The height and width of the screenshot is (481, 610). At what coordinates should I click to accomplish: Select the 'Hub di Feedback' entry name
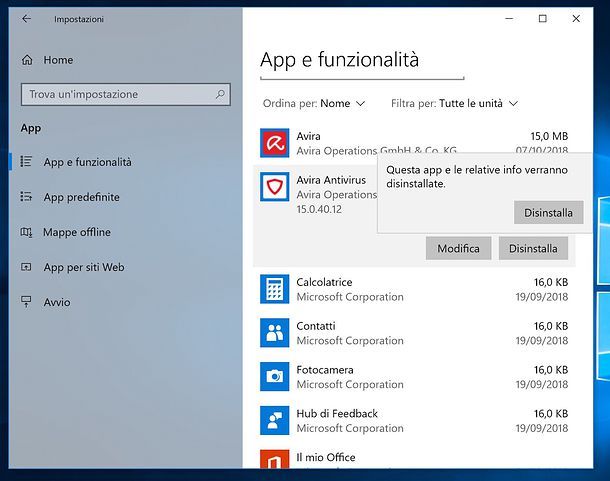pyautogui.click(x=337, y=414)
